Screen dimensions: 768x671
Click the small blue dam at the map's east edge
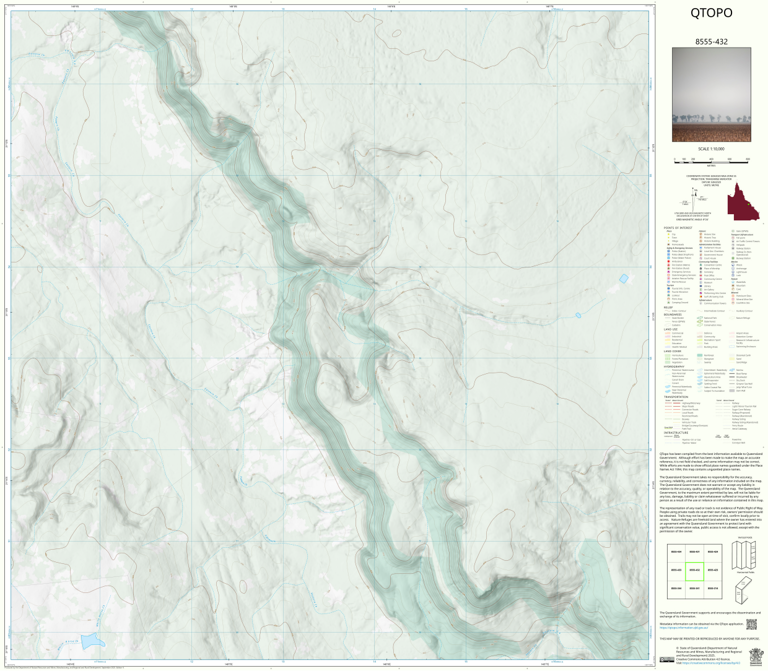[x=624, y=279]
